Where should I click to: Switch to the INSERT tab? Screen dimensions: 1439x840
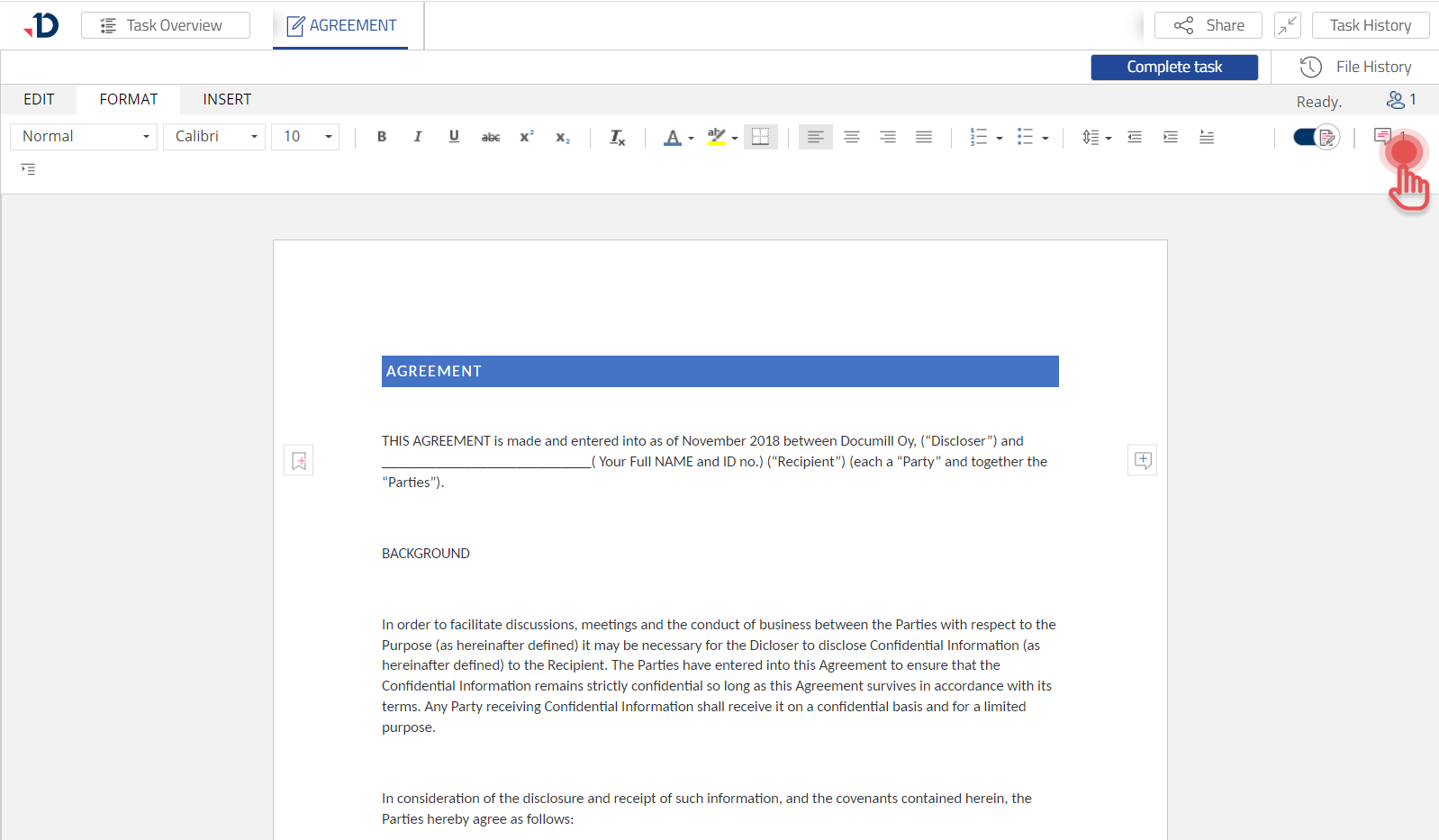pyautogui.click(x=227, y=99)
